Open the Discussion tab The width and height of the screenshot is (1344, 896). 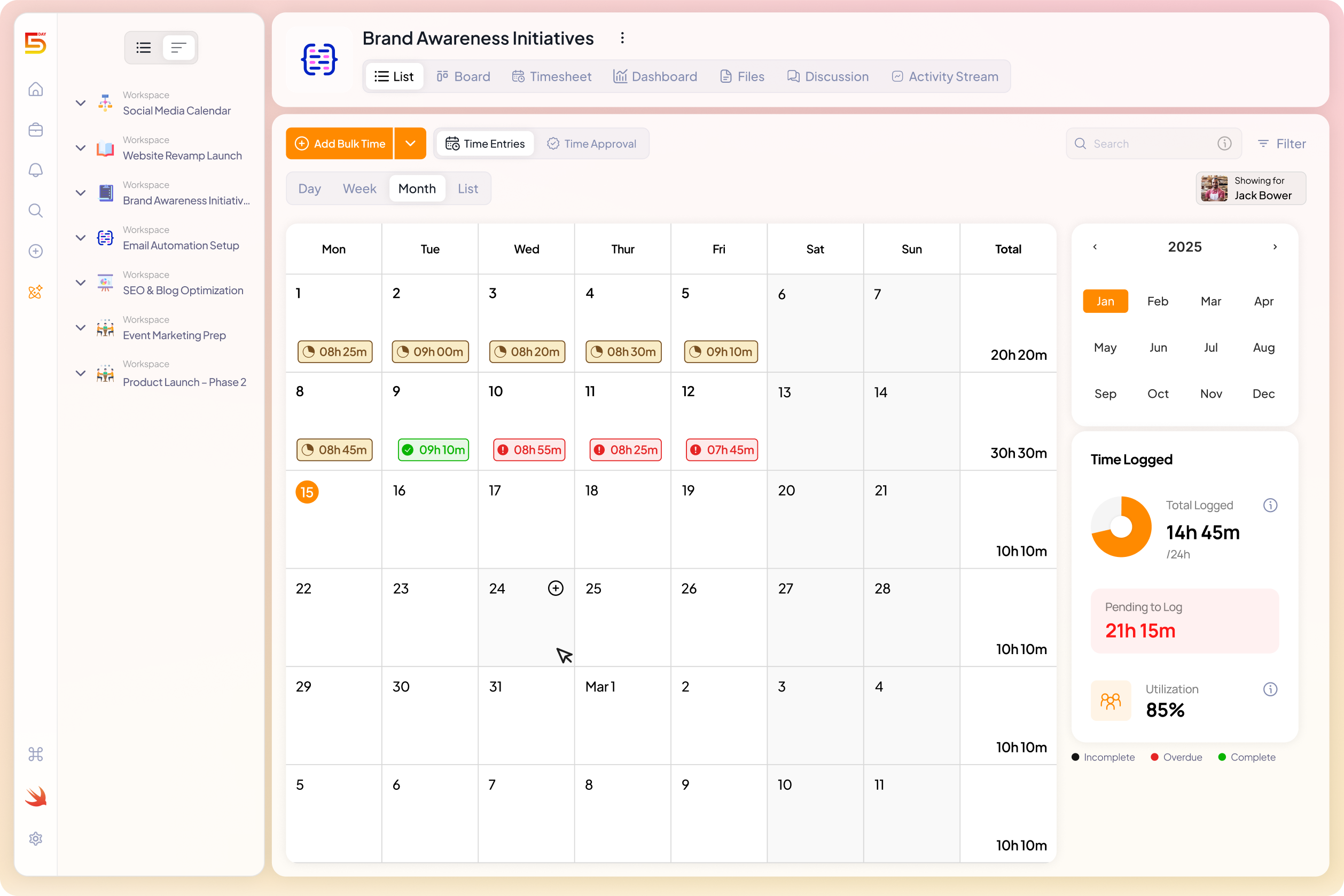[x=828, y=76]
